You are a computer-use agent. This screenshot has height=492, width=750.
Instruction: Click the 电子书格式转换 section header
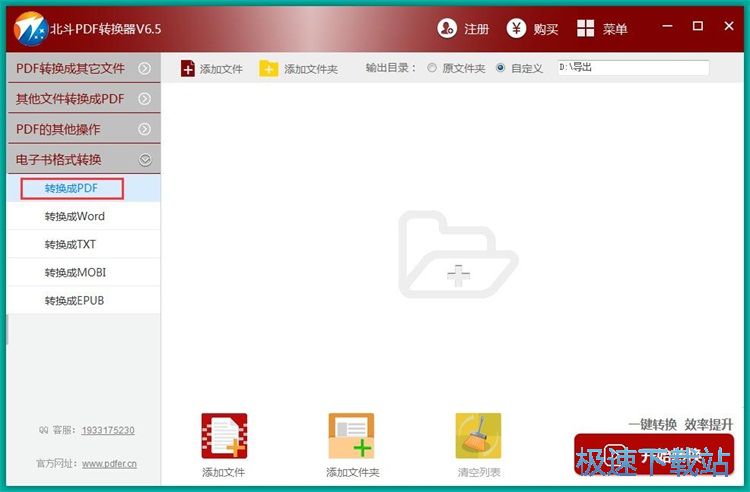point(84,160)
